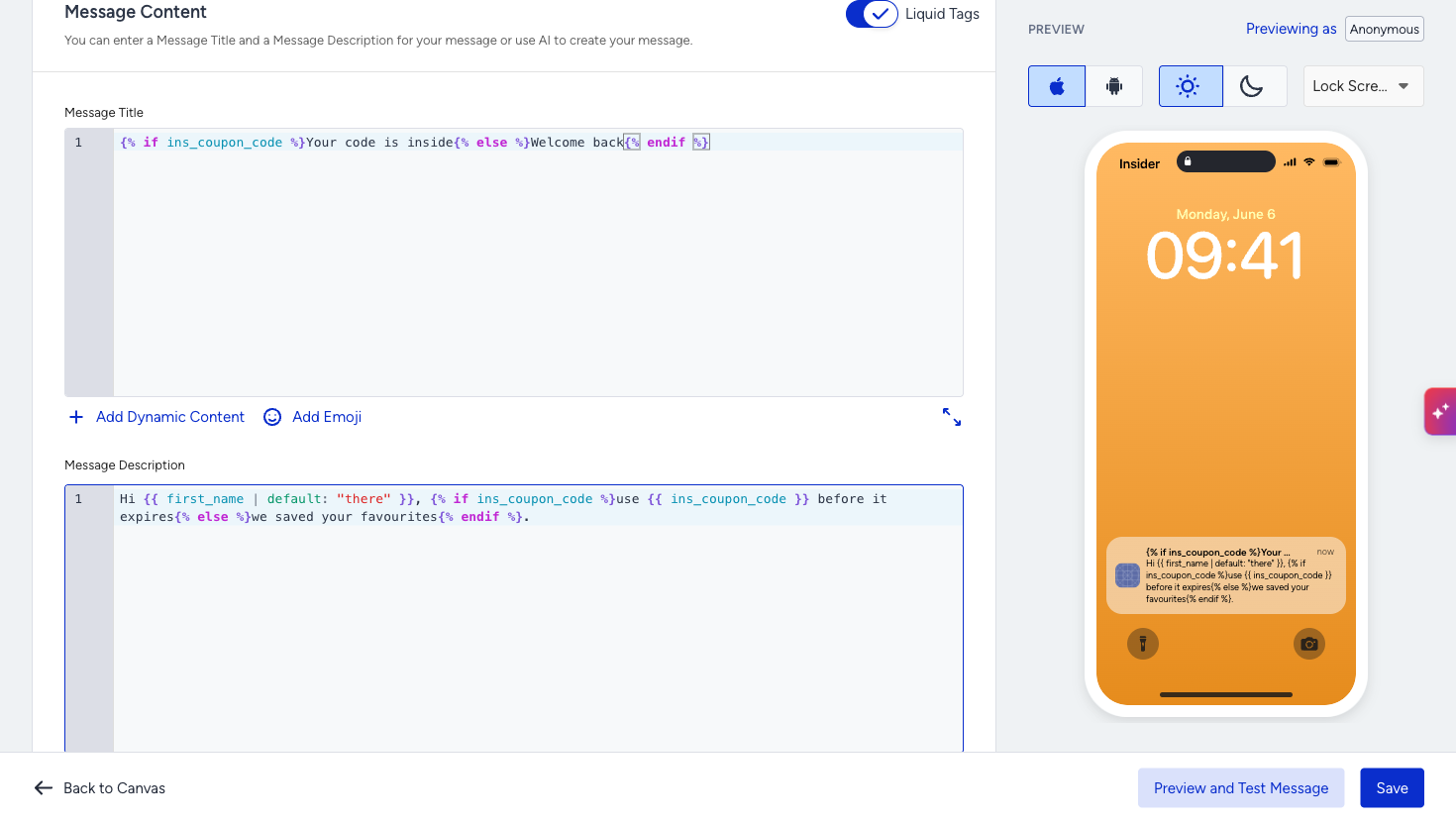This screenshot has width=1456, height=823.
Task: Click the "there" default string in description
Action: pyautogui.click(x=364, y=499)
